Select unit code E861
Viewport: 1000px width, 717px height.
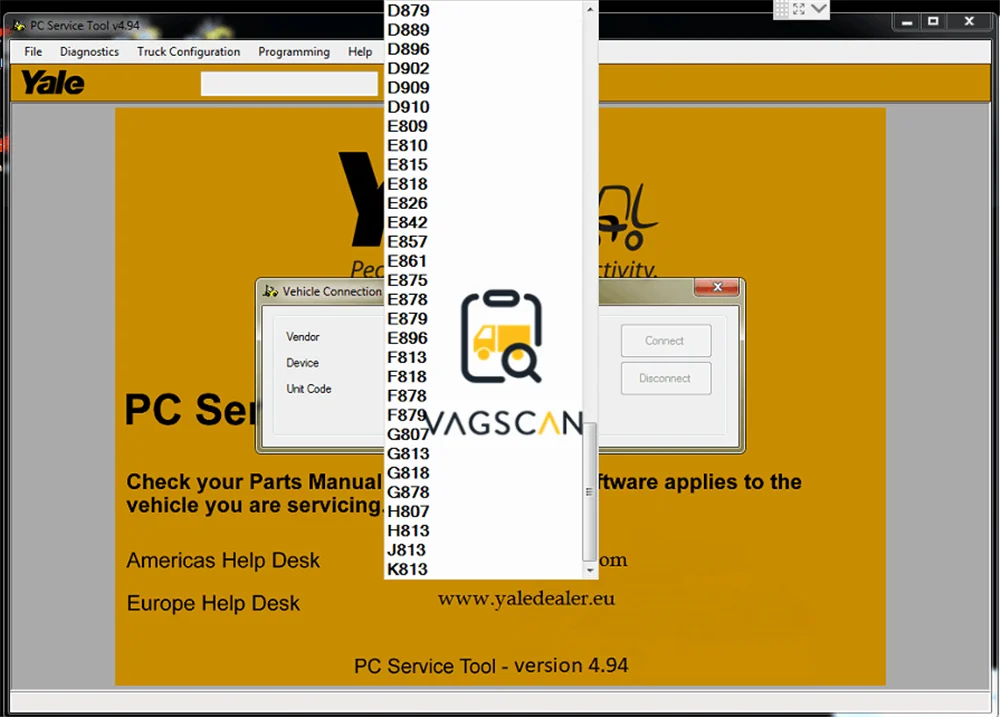pos(483,261)
